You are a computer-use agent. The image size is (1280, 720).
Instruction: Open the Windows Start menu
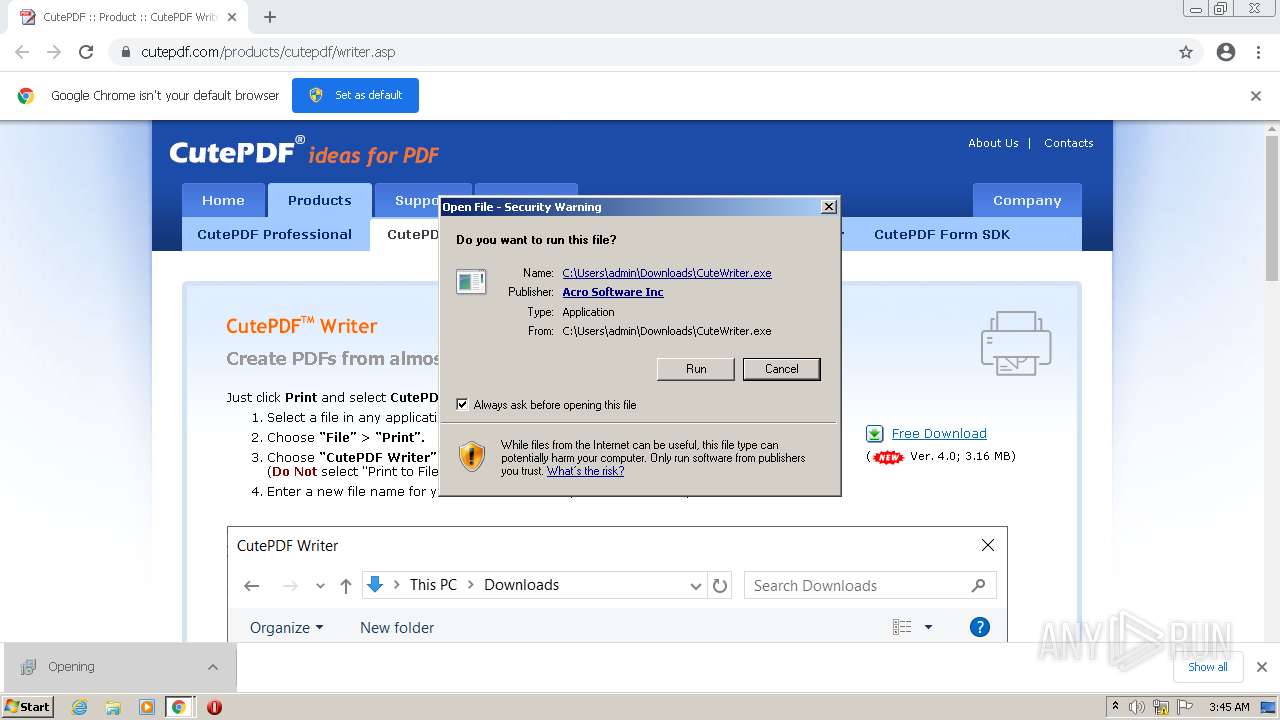pyautogui.click(x=28, y=707)
